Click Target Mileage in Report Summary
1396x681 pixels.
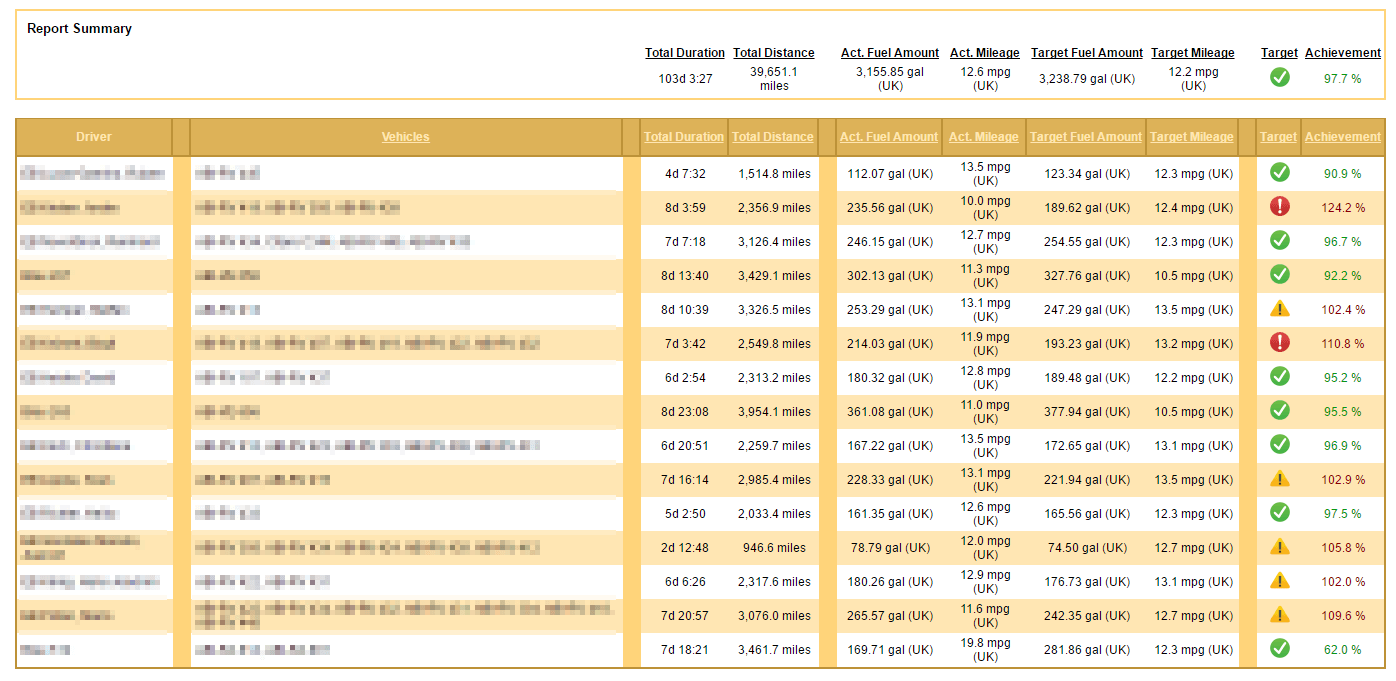pyautogui.click(x=1193, y=53)
